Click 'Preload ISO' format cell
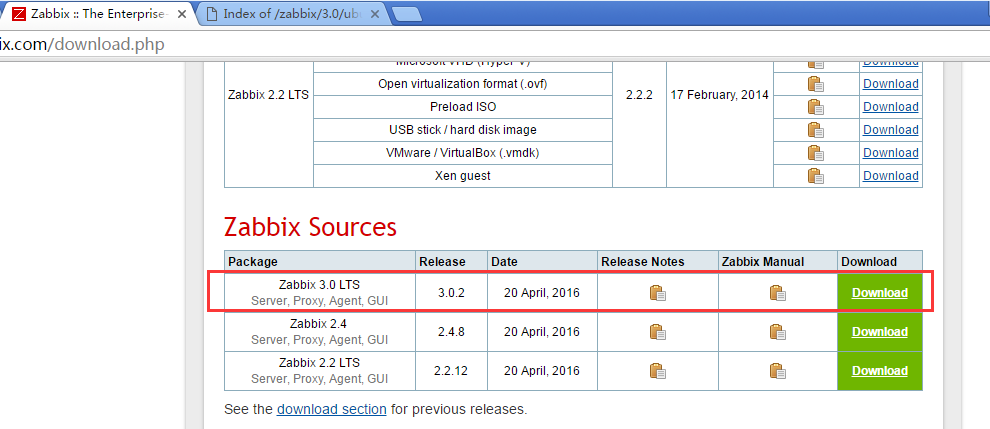990x429 pixels. [463, 107]
